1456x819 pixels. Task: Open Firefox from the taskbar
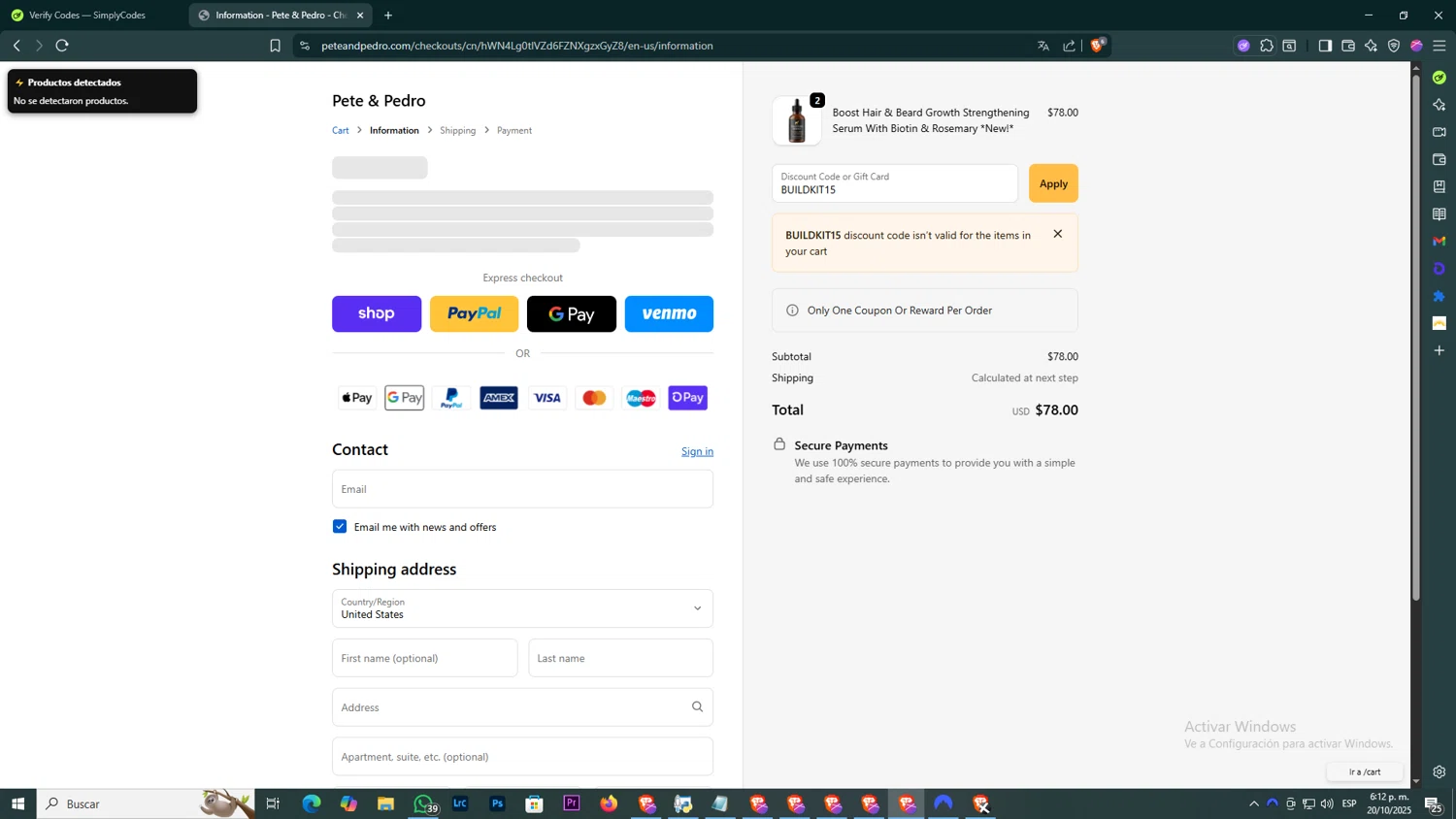click(609, 803)
